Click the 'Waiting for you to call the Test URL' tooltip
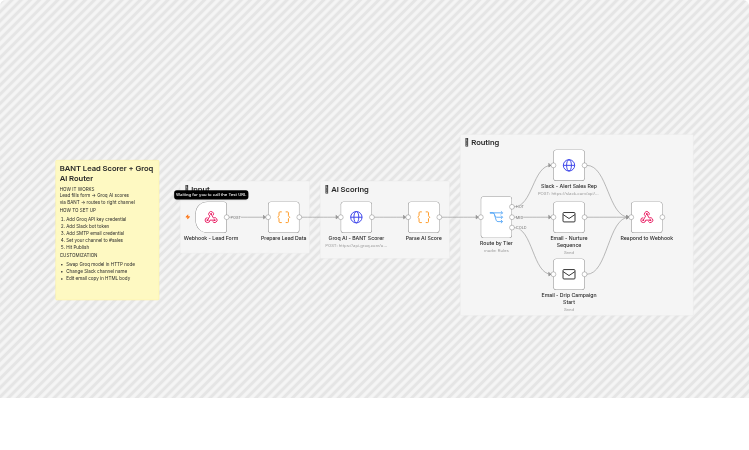 [x=211, y=195]
